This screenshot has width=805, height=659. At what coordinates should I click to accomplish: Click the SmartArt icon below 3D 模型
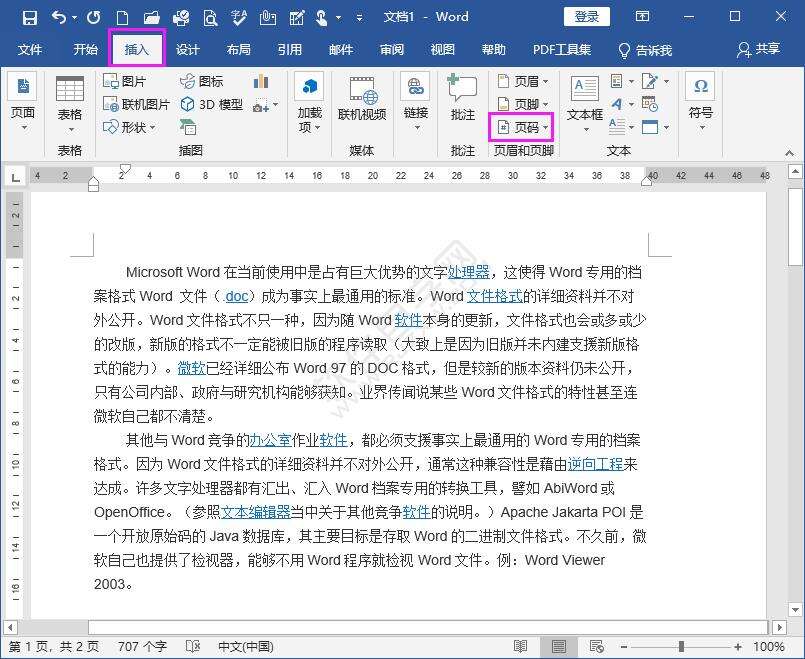pos(188,127)
